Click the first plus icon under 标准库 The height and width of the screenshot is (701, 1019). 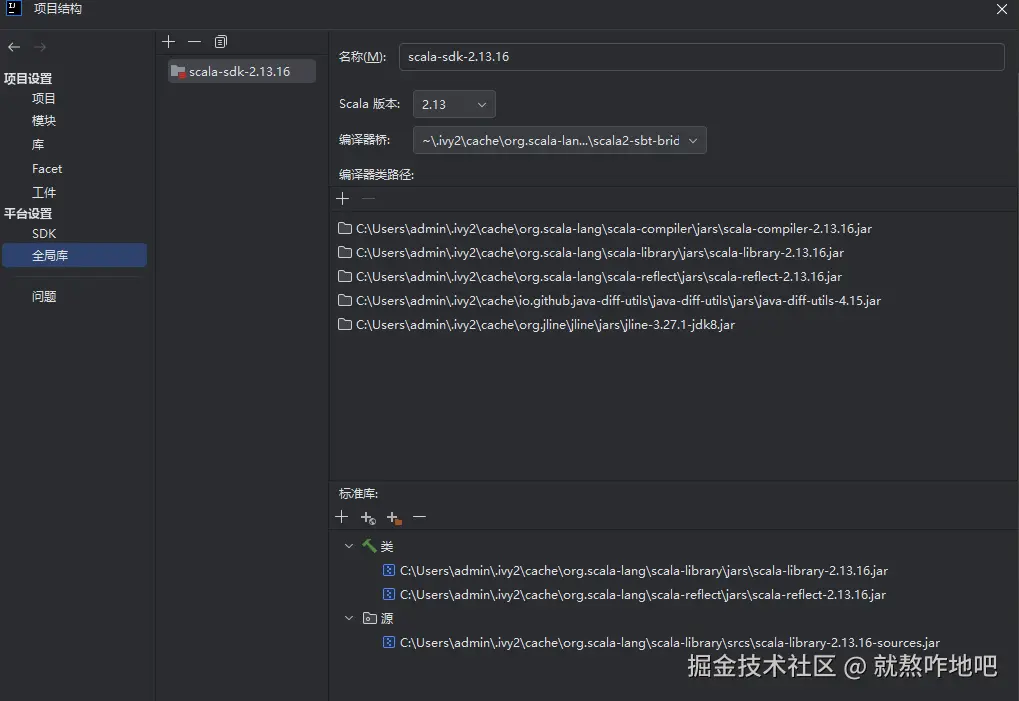[x=342, y=517]
